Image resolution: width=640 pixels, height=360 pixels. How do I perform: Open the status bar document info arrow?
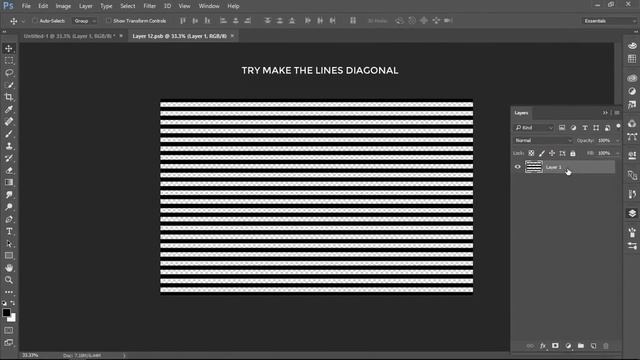coord(124,356)
